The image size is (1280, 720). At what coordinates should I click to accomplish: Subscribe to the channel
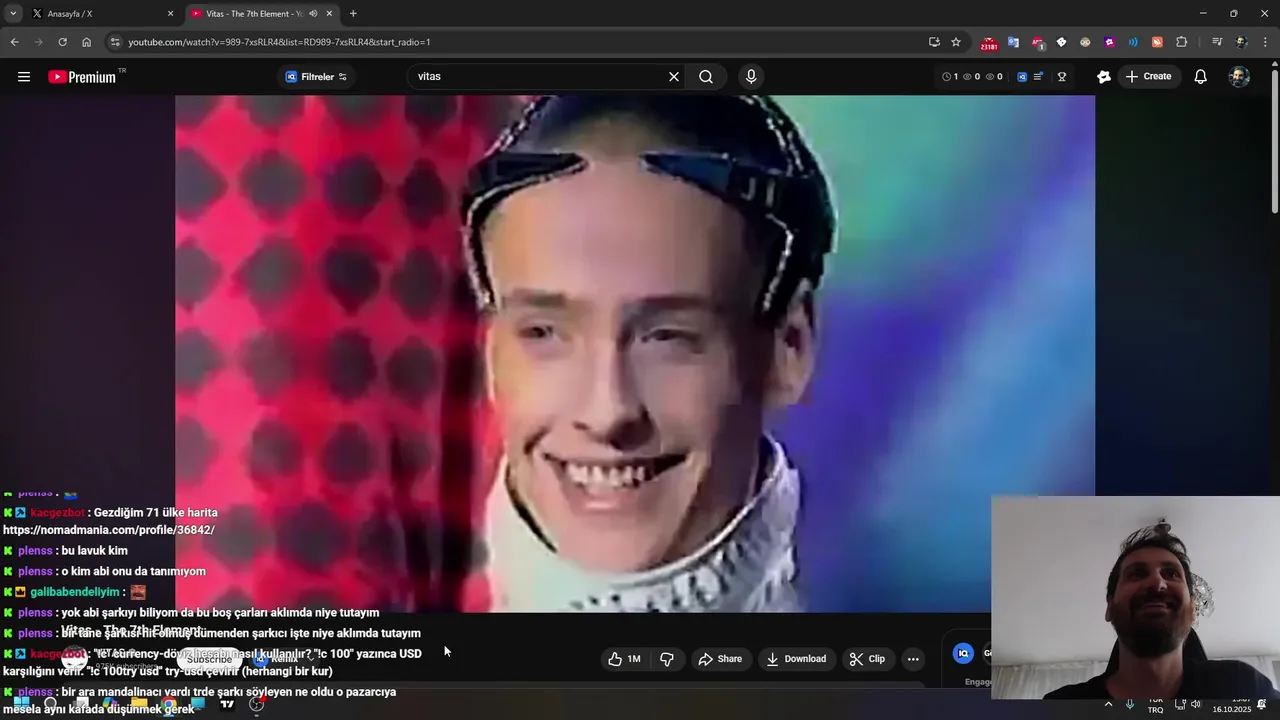click(x=209, y=659)
